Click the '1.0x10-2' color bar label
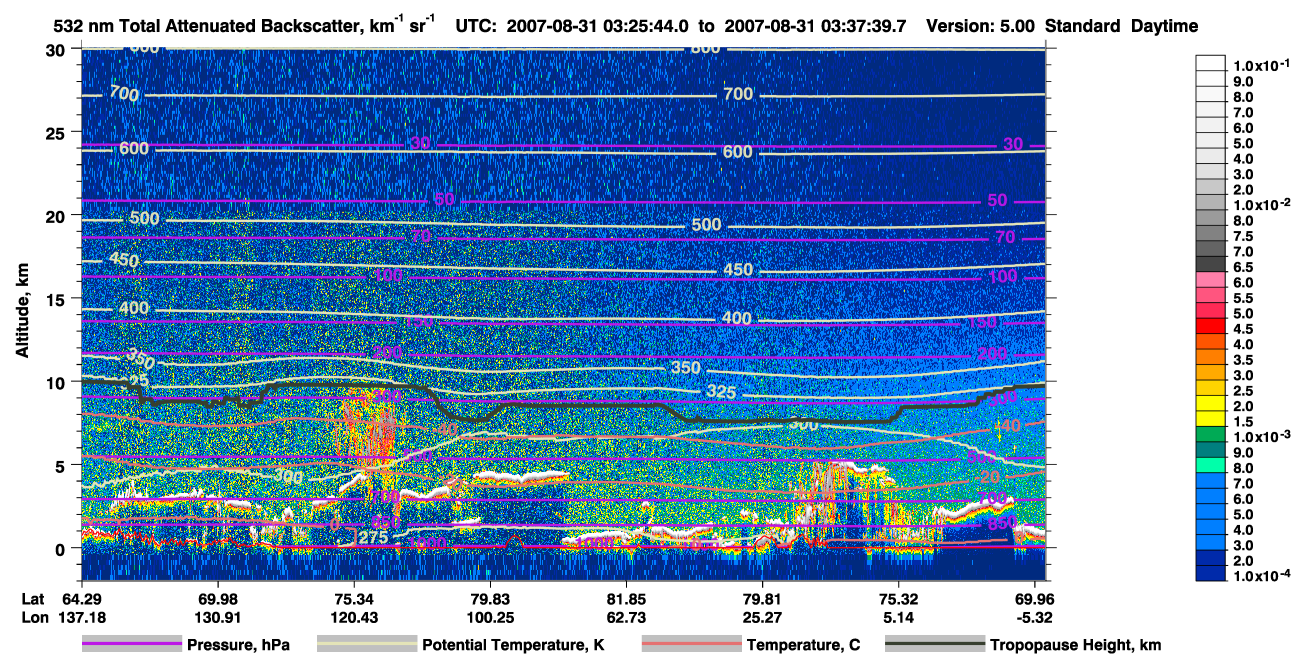The width and height of the screenshot is (1300, 667). (1264, 204)
